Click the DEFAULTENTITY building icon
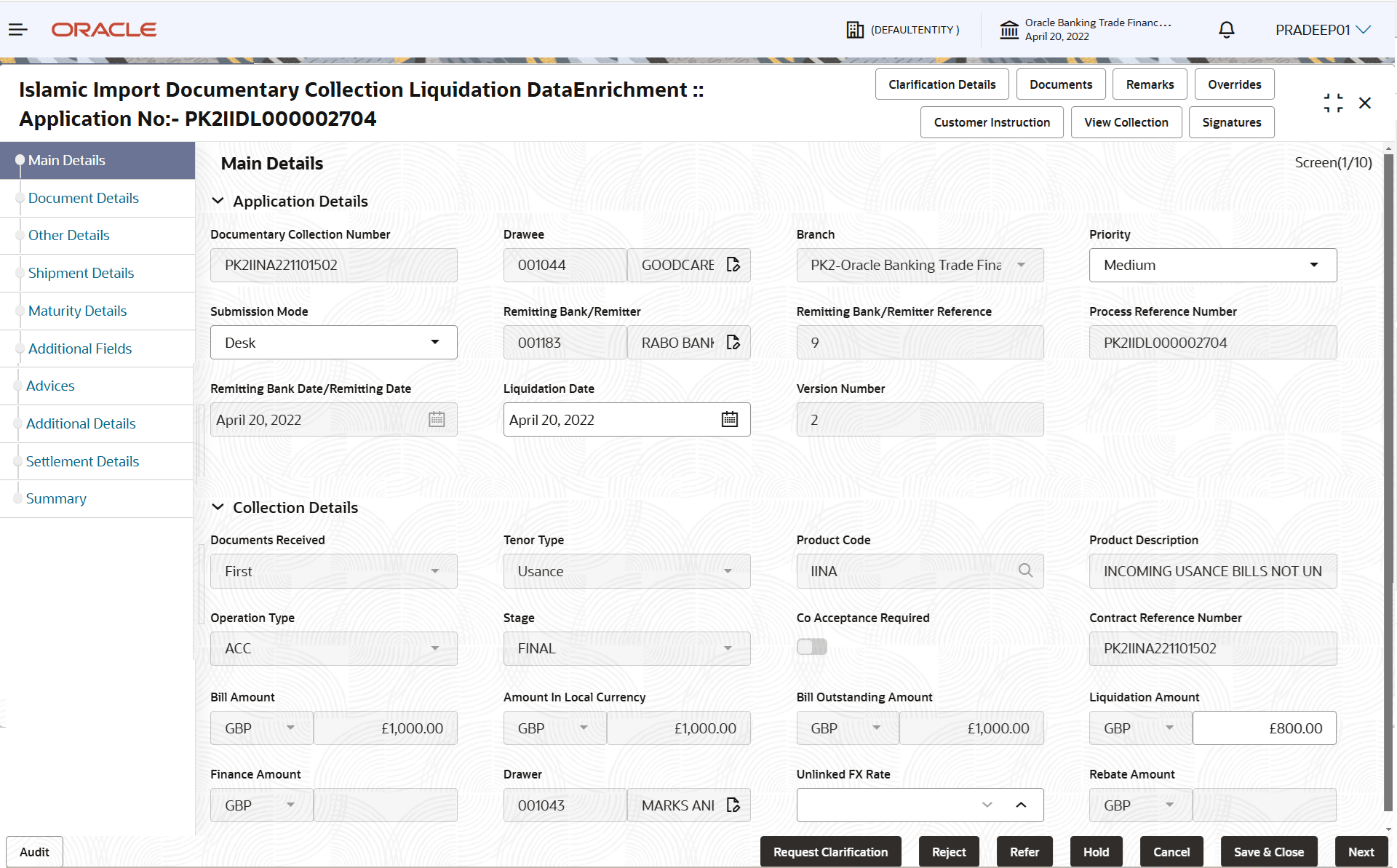The image size is (1397, 868). pos(855,29)
